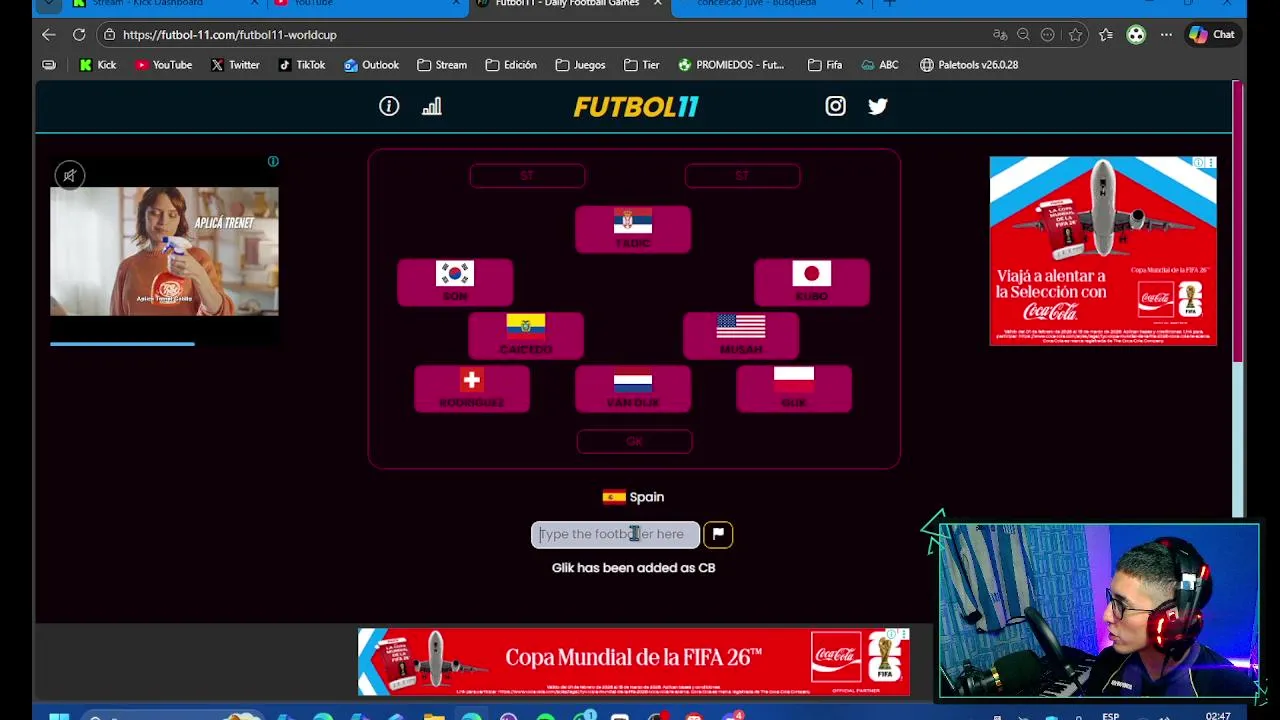Click the translate page icon
Image resolution: width=1280 pixels, height=720 pixels.
coord(1000,34)
